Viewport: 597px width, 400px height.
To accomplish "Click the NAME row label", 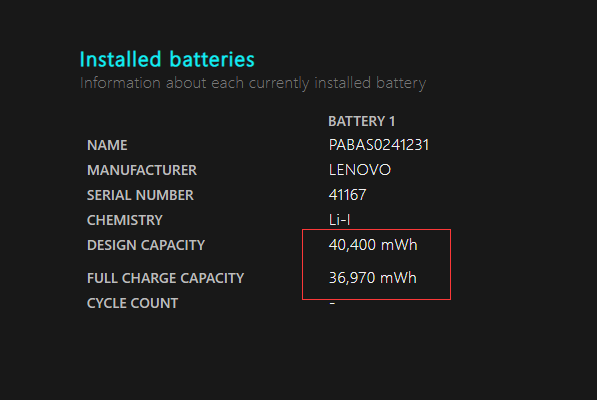I will (107, 145).
